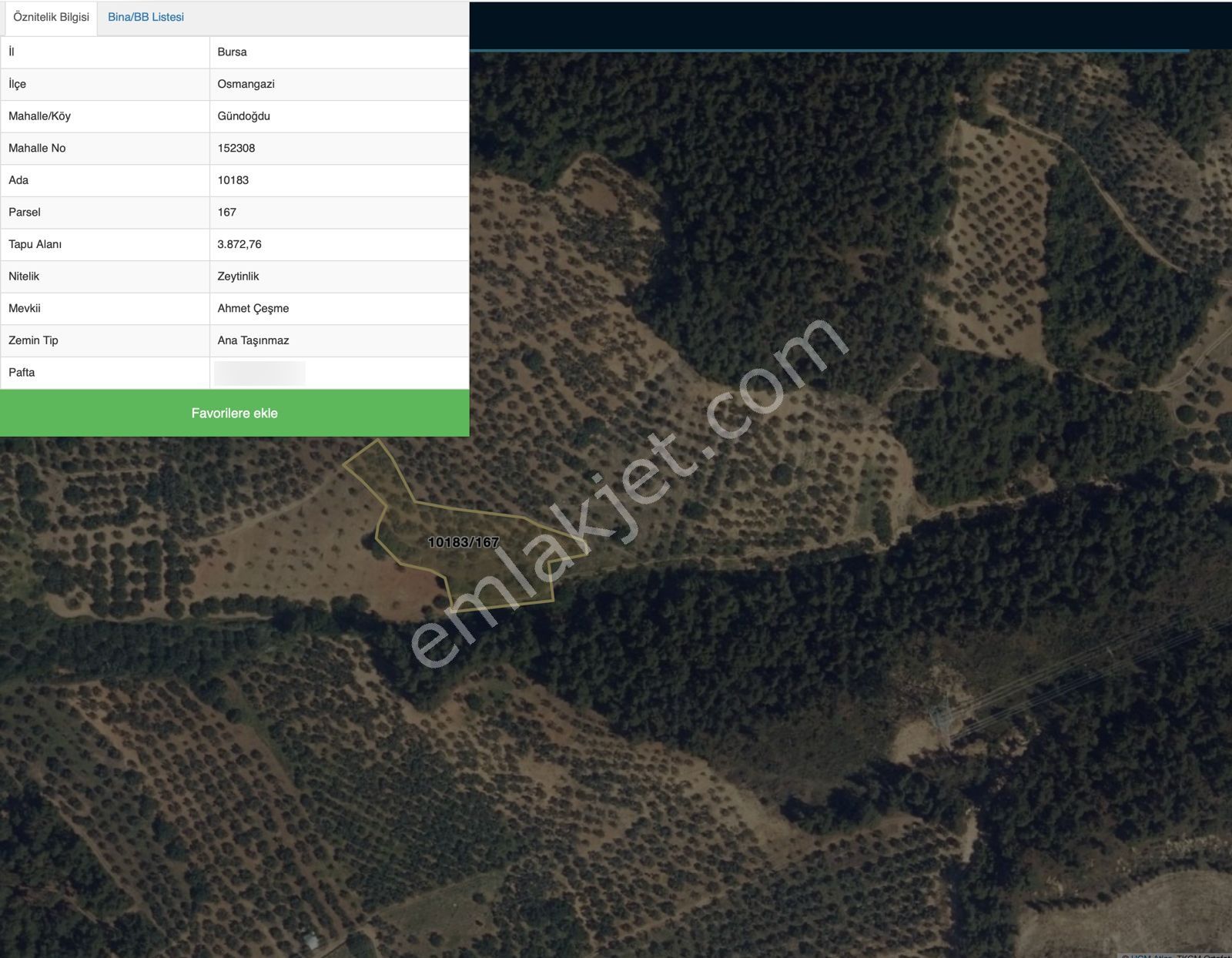Image resolution: width=1232 pixels, height=958 pixels.
Task: Click the Favorilere ekle green button
Action: [235, 413]
